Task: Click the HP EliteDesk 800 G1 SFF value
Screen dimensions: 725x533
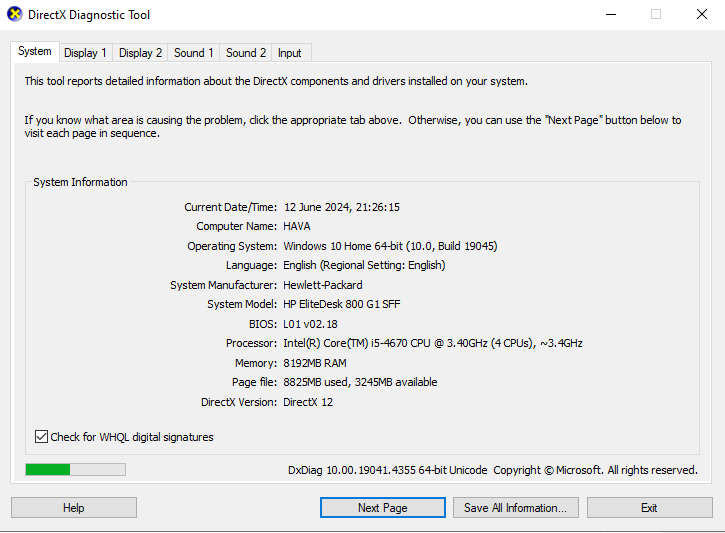Action: click(x=342, y=304)
